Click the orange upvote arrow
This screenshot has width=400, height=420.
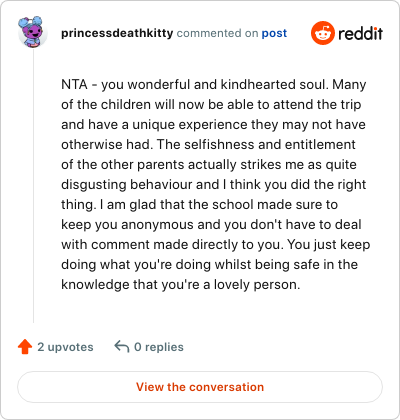25,347
